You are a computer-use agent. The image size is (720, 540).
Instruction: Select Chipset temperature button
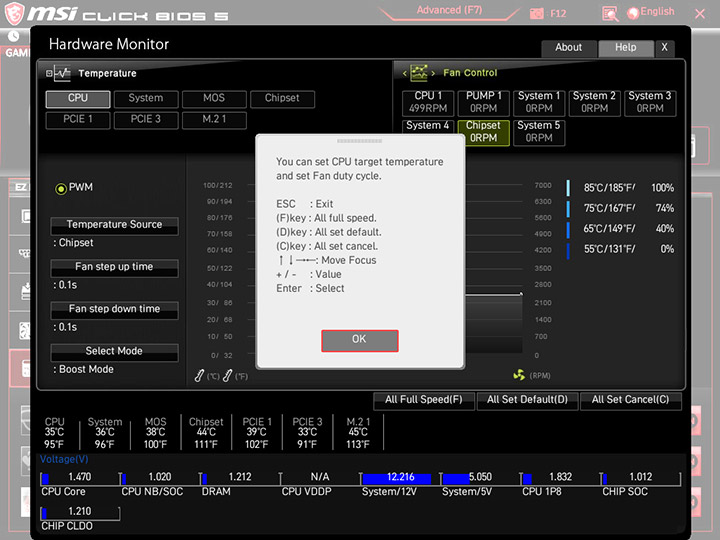282,99
